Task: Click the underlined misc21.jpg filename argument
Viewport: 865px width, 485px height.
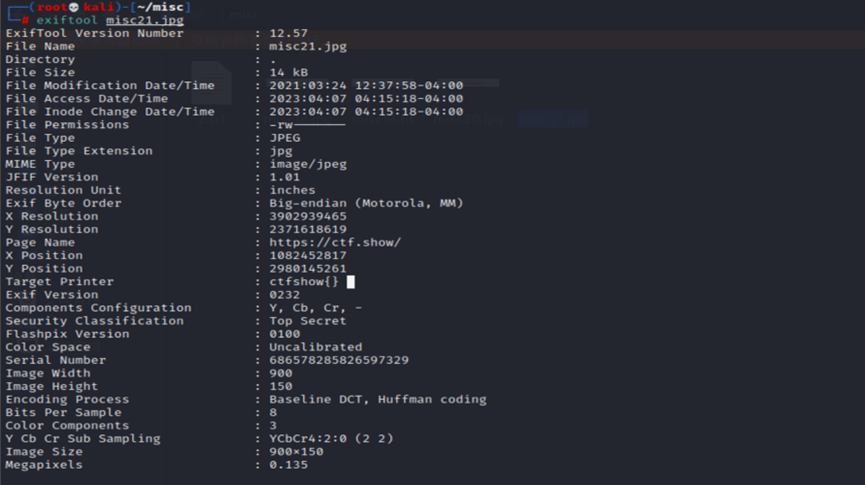Action: 145,20
